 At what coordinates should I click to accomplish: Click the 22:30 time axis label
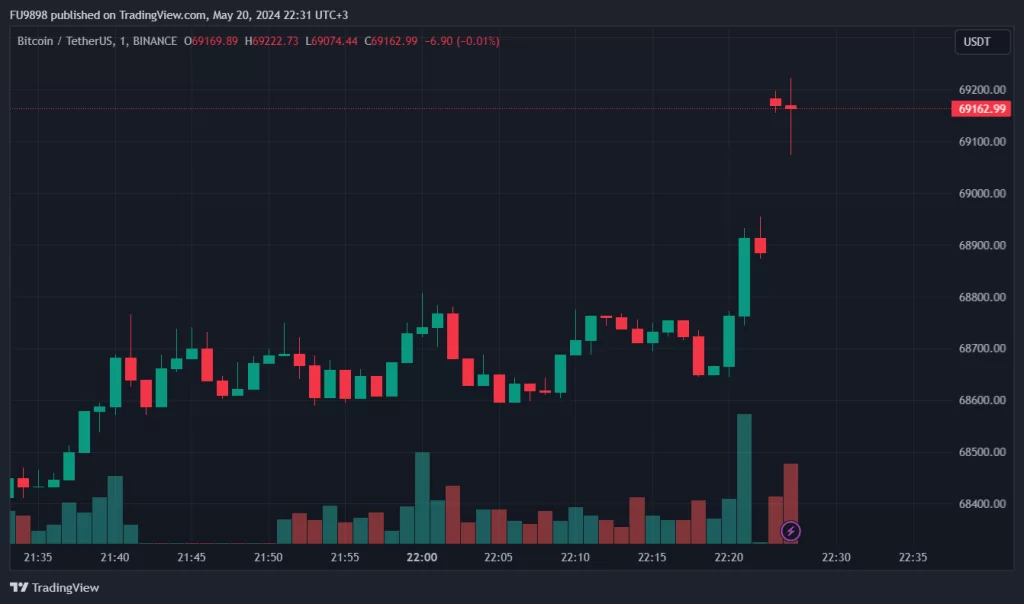pos(836,557)
